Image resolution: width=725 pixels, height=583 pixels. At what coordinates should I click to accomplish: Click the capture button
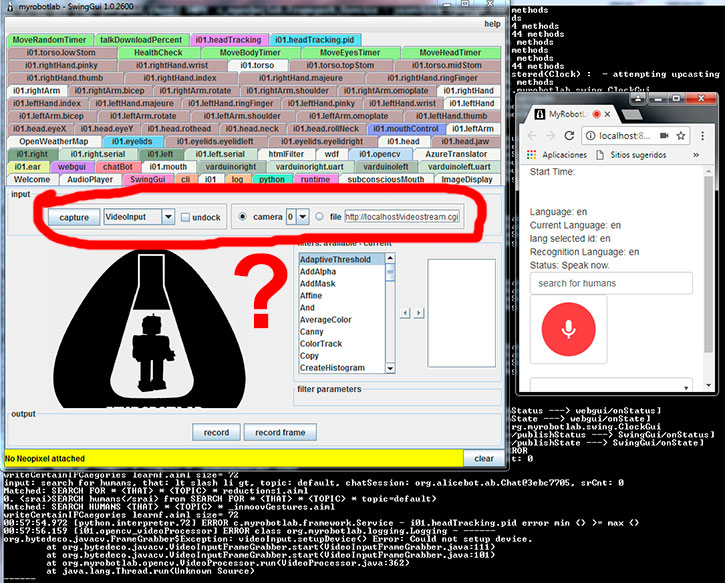[x=74, y=217]
